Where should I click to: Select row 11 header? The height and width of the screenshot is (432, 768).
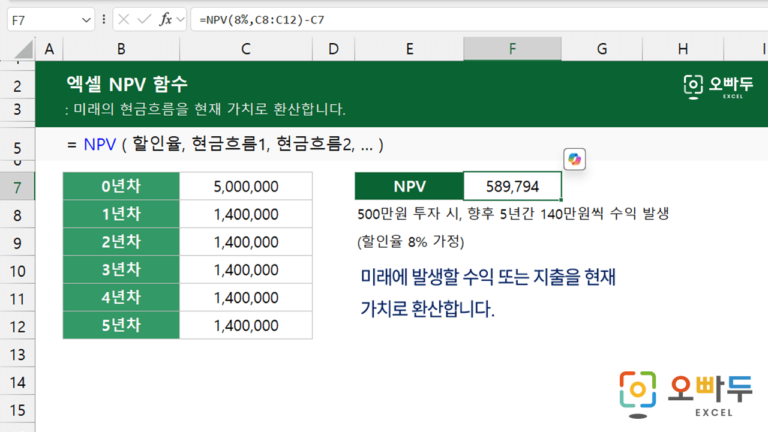tap(17, 299)
